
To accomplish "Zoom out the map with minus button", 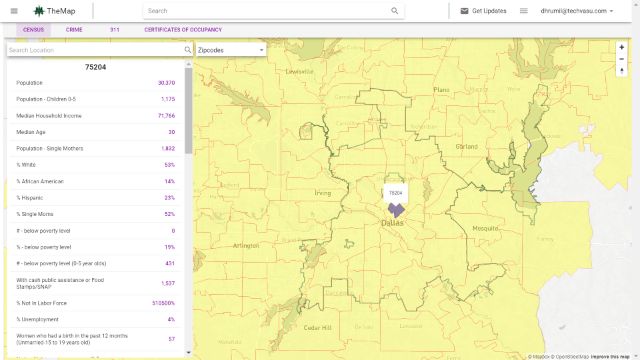I will click(x=621, y=59).
